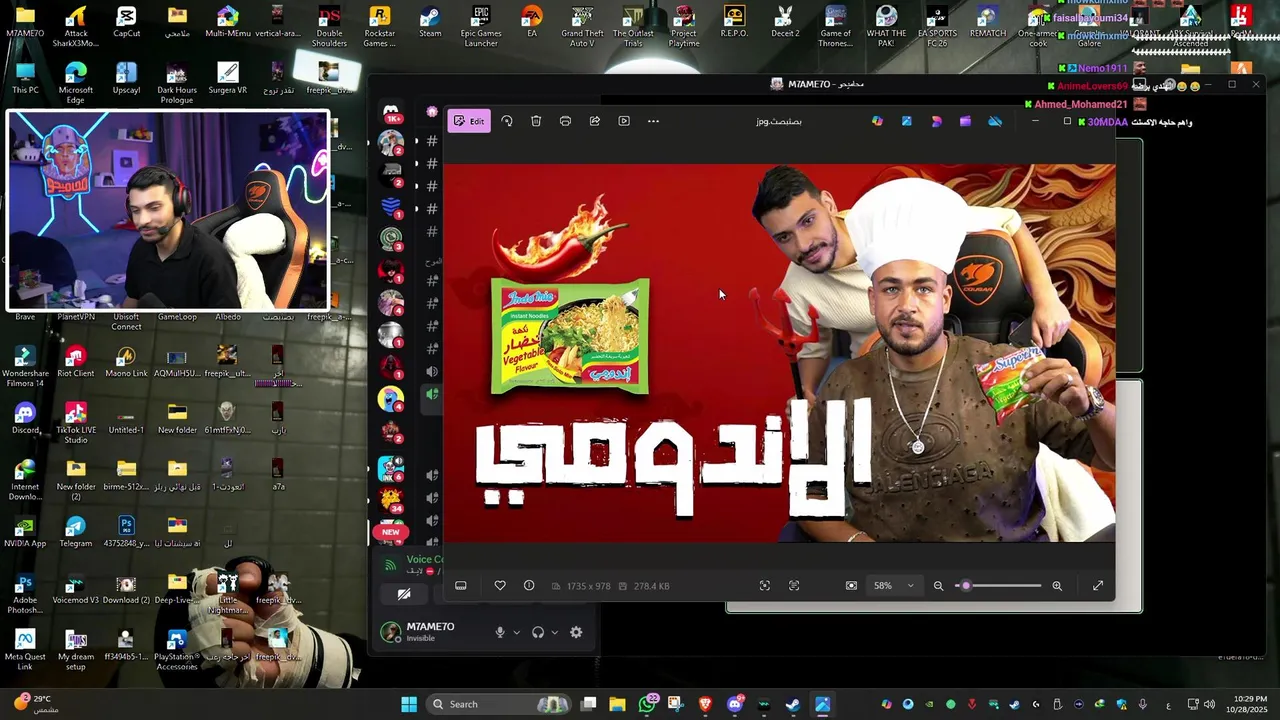Toggle Discord camera off button
Screen dimensions: 1280x720
[x=404, y=594]
